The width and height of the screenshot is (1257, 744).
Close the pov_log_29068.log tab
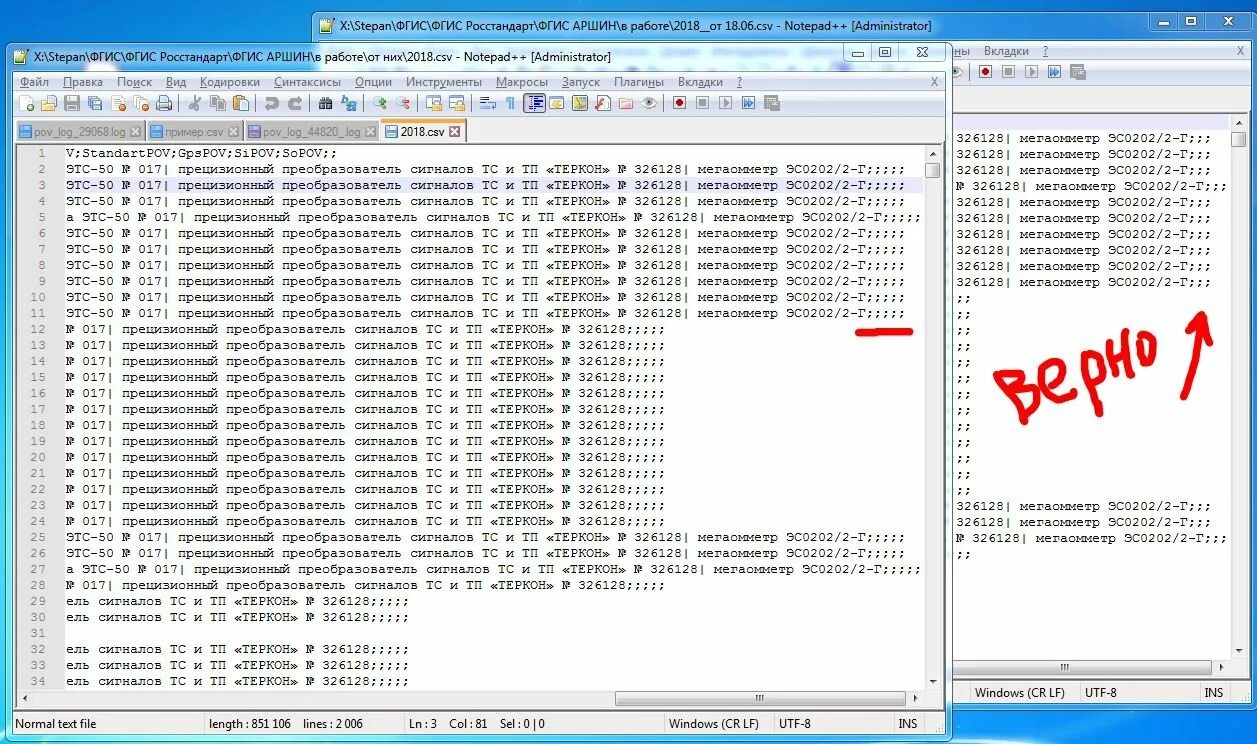[135, 131]
